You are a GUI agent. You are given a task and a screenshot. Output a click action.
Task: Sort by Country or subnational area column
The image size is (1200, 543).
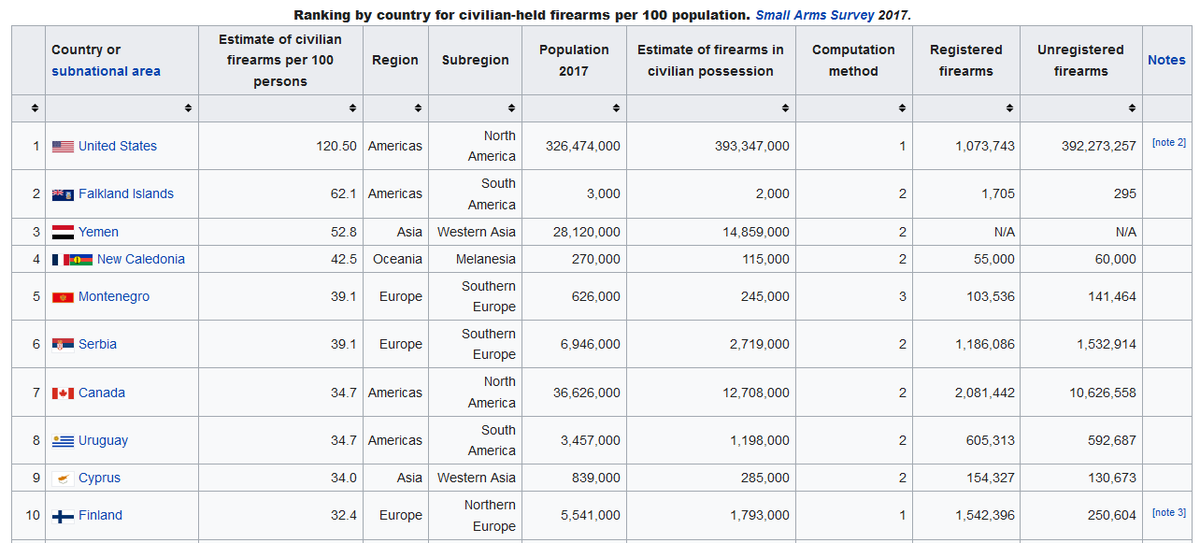coord(187,108)
